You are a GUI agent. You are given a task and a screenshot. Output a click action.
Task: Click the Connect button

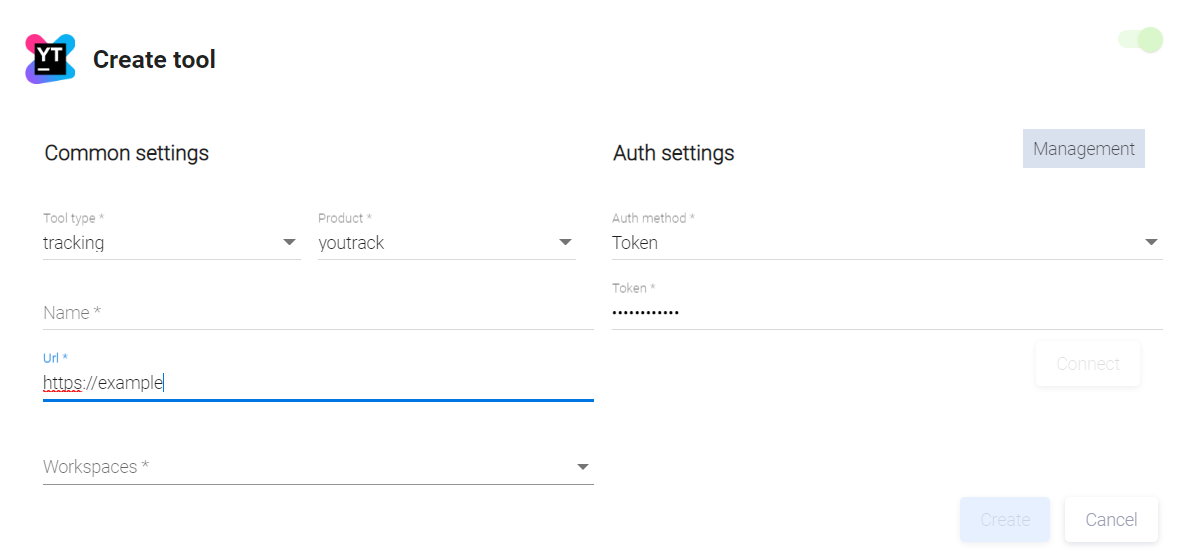pos(1087,364)
